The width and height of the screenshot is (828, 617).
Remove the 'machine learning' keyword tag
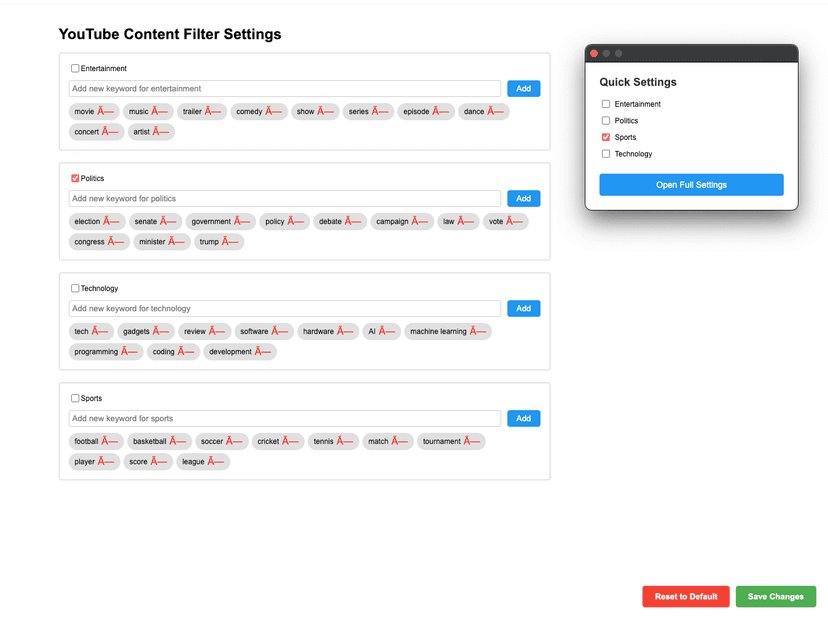(478, 332)
